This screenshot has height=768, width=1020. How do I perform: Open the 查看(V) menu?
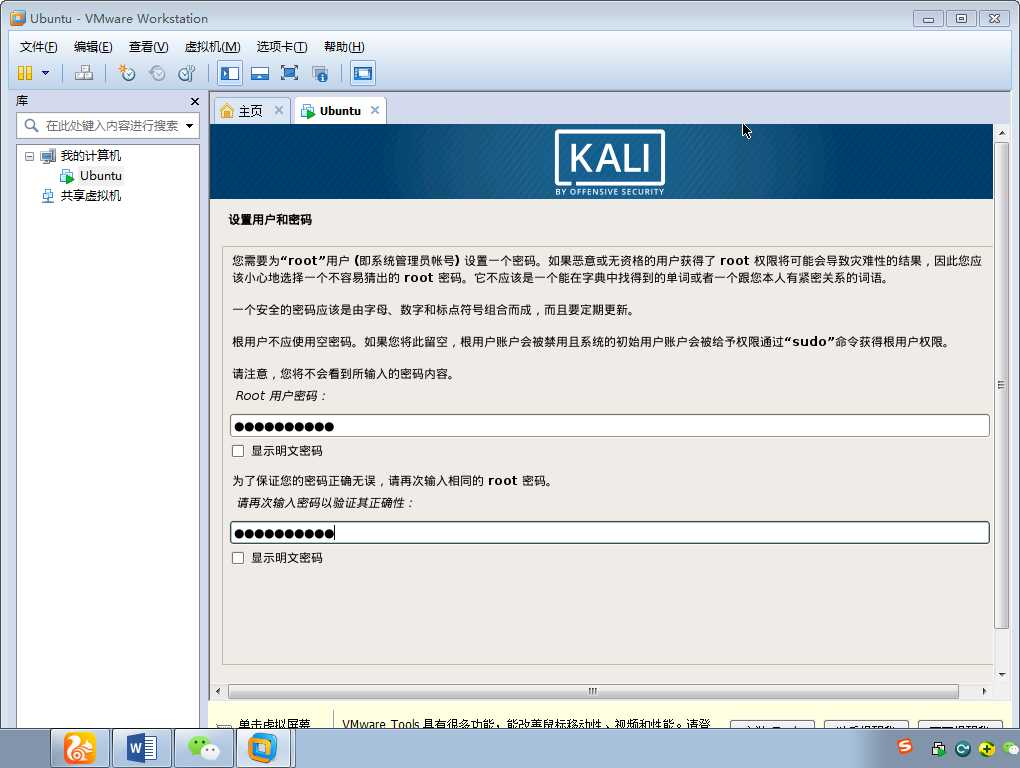pyautogui.click(x=148, y=47)
